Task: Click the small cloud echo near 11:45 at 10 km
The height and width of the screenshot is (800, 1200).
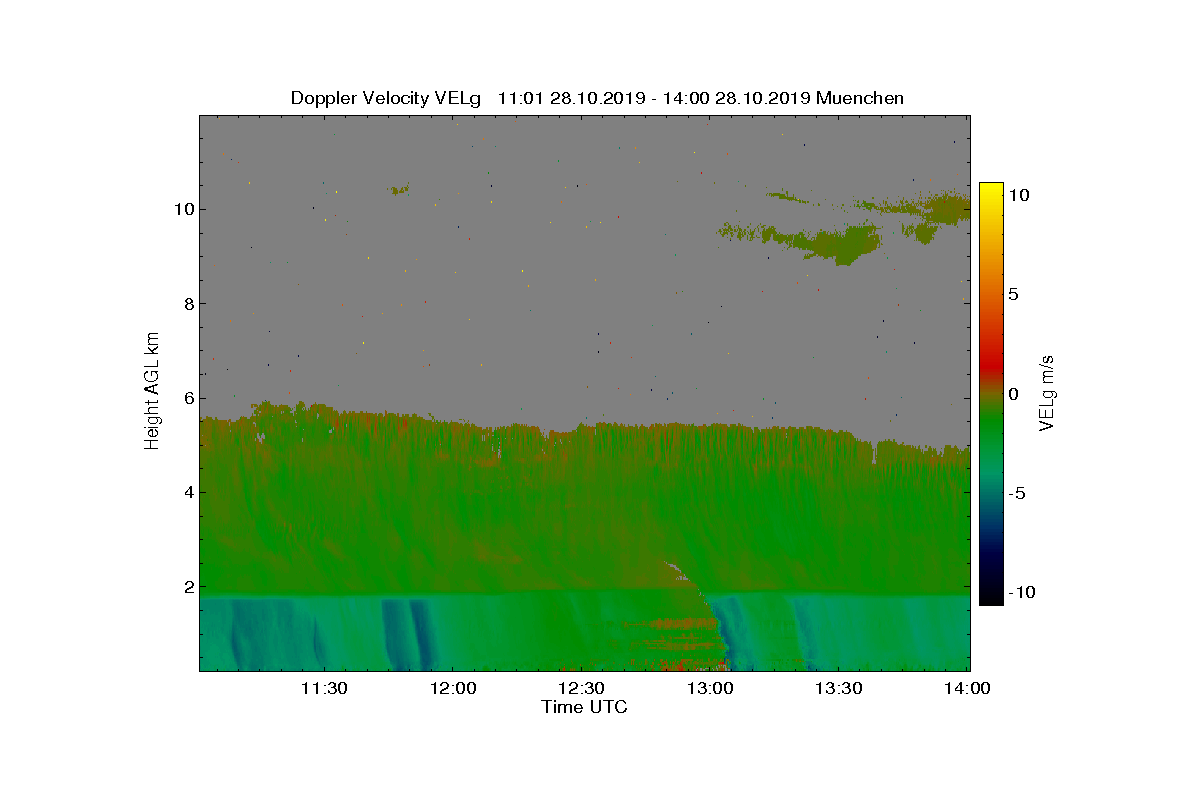Action: tap(400, 189)
